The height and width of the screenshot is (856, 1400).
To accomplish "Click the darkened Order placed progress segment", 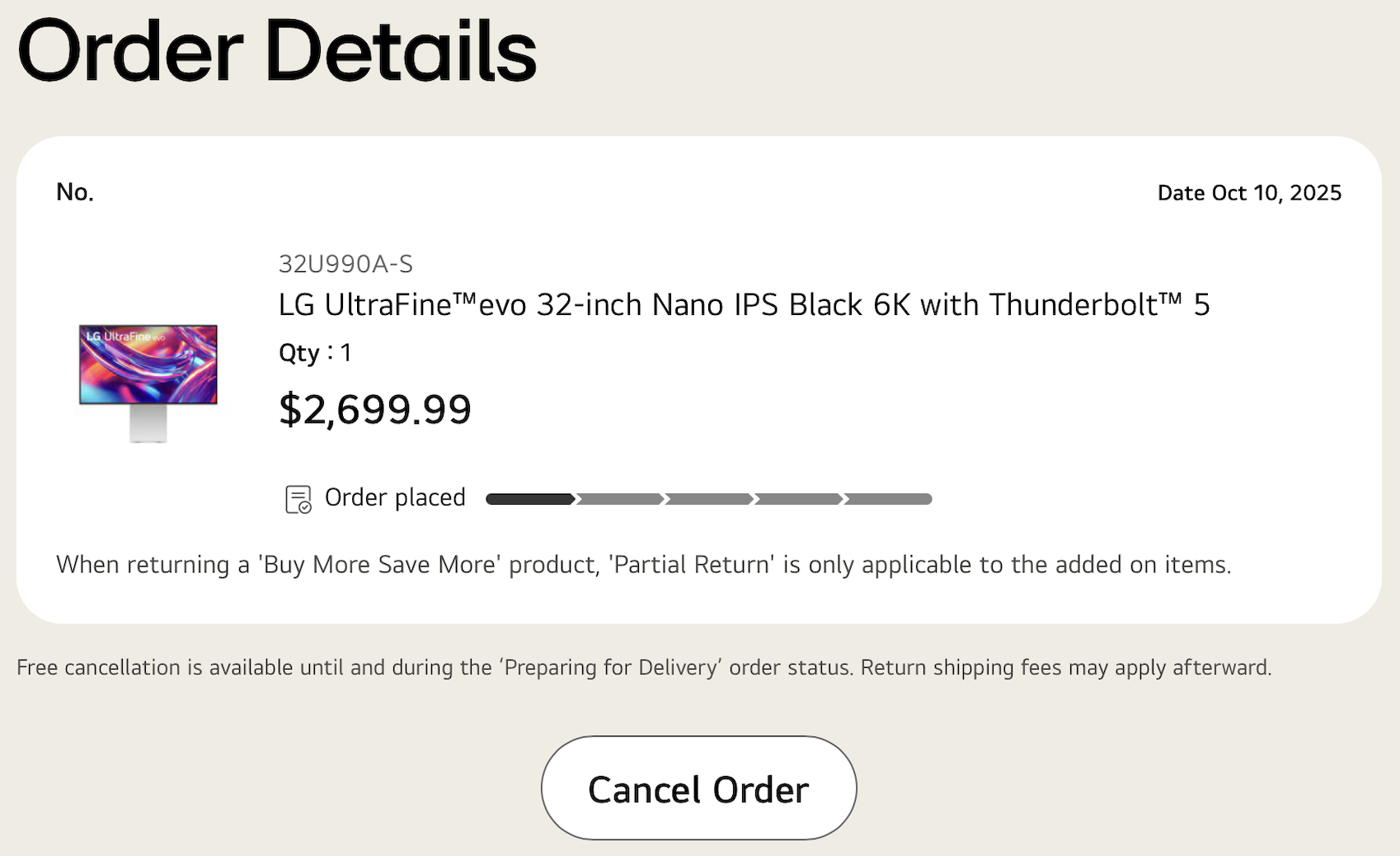I will click(x=528, y=498).
